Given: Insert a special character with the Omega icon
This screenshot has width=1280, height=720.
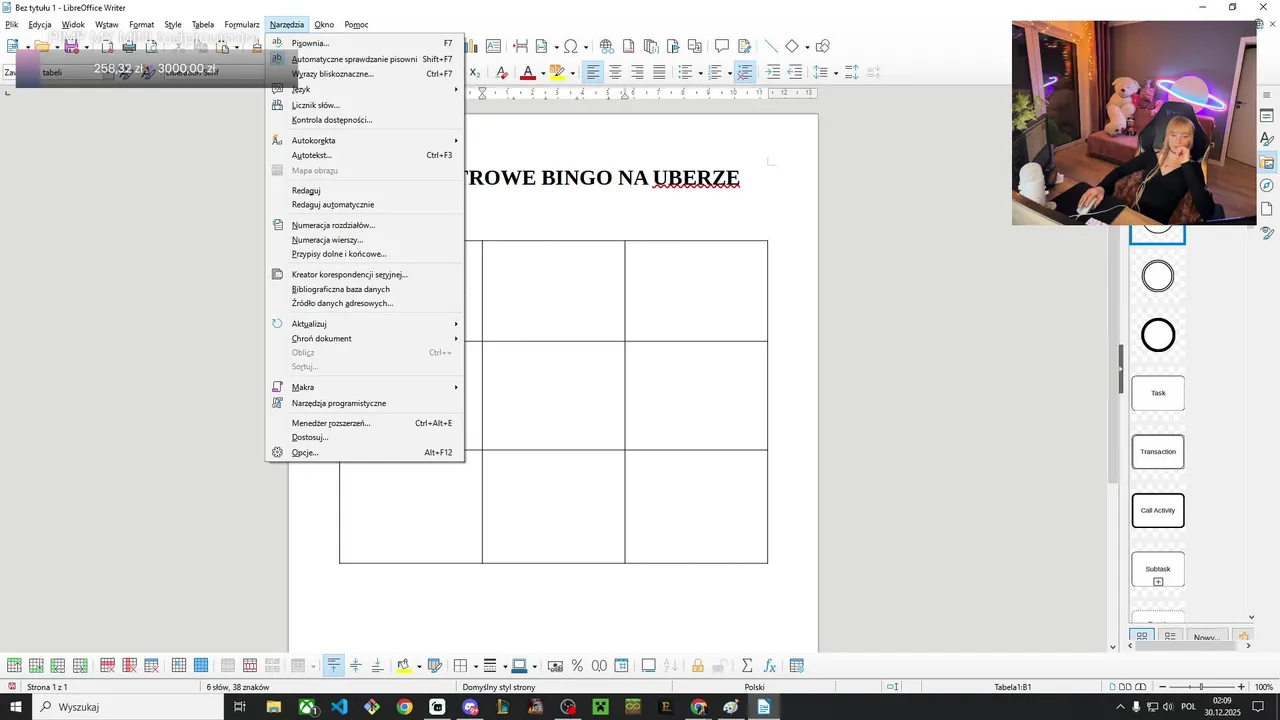Looking at the screenshot, I should click(x=571, y=46).
